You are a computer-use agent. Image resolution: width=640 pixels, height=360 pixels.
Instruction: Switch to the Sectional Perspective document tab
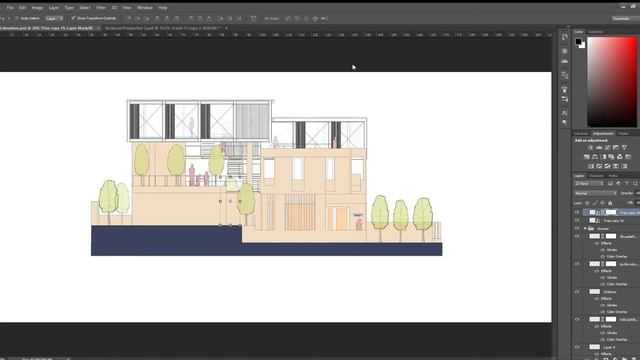coord(162,28)
